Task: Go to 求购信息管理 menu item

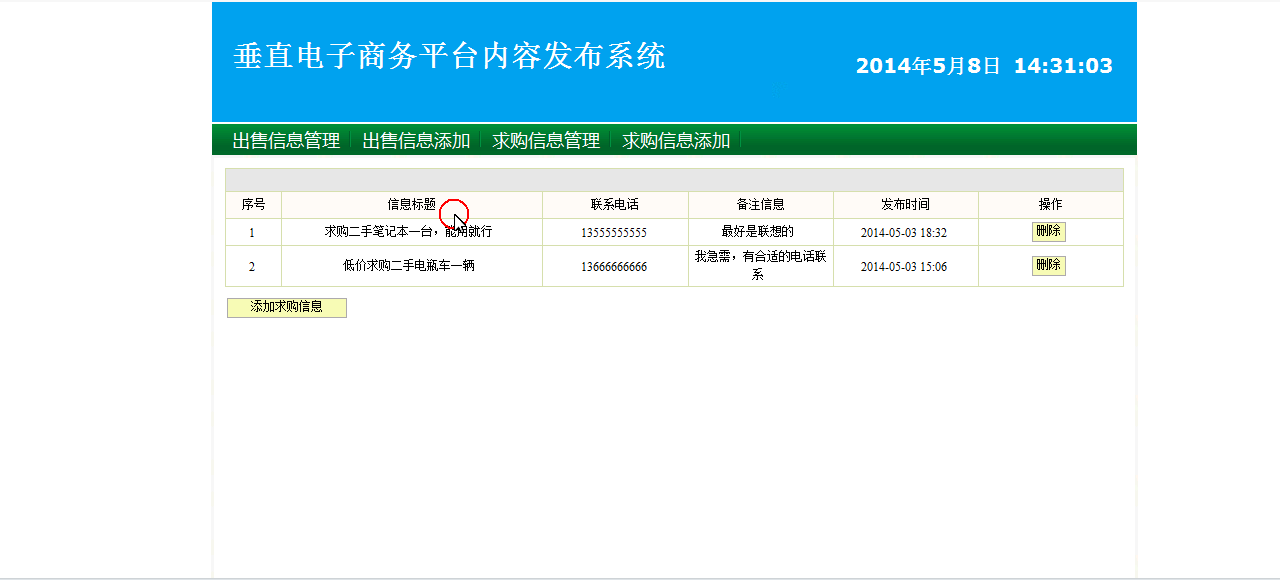Action: point(546,141)
